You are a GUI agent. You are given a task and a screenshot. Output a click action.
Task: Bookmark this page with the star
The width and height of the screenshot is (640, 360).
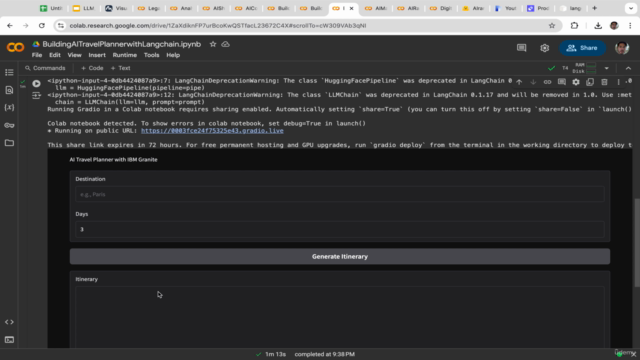pos(552,25)
